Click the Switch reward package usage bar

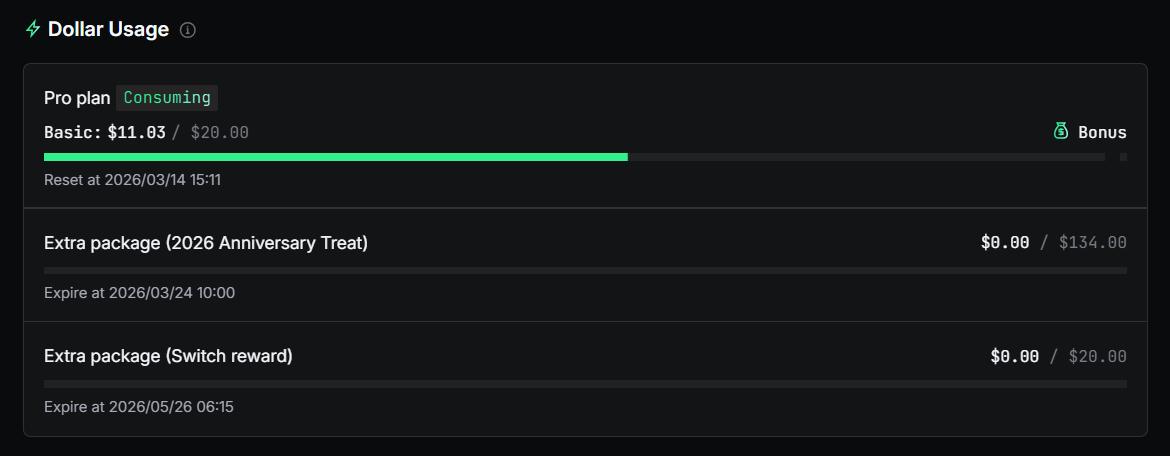pyautogui.click(x=585, y=384)
